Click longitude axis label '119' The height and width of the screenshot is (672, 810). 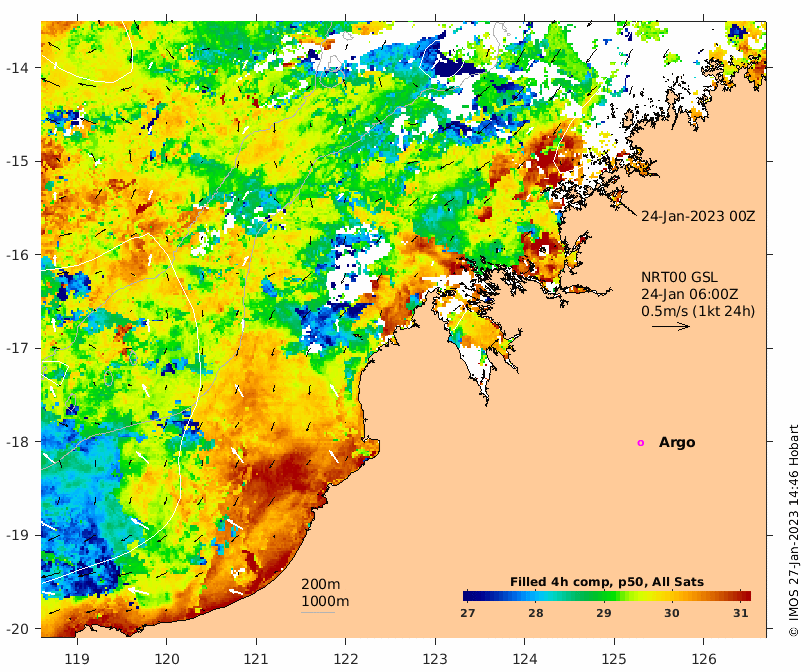(x=77, y=659)
